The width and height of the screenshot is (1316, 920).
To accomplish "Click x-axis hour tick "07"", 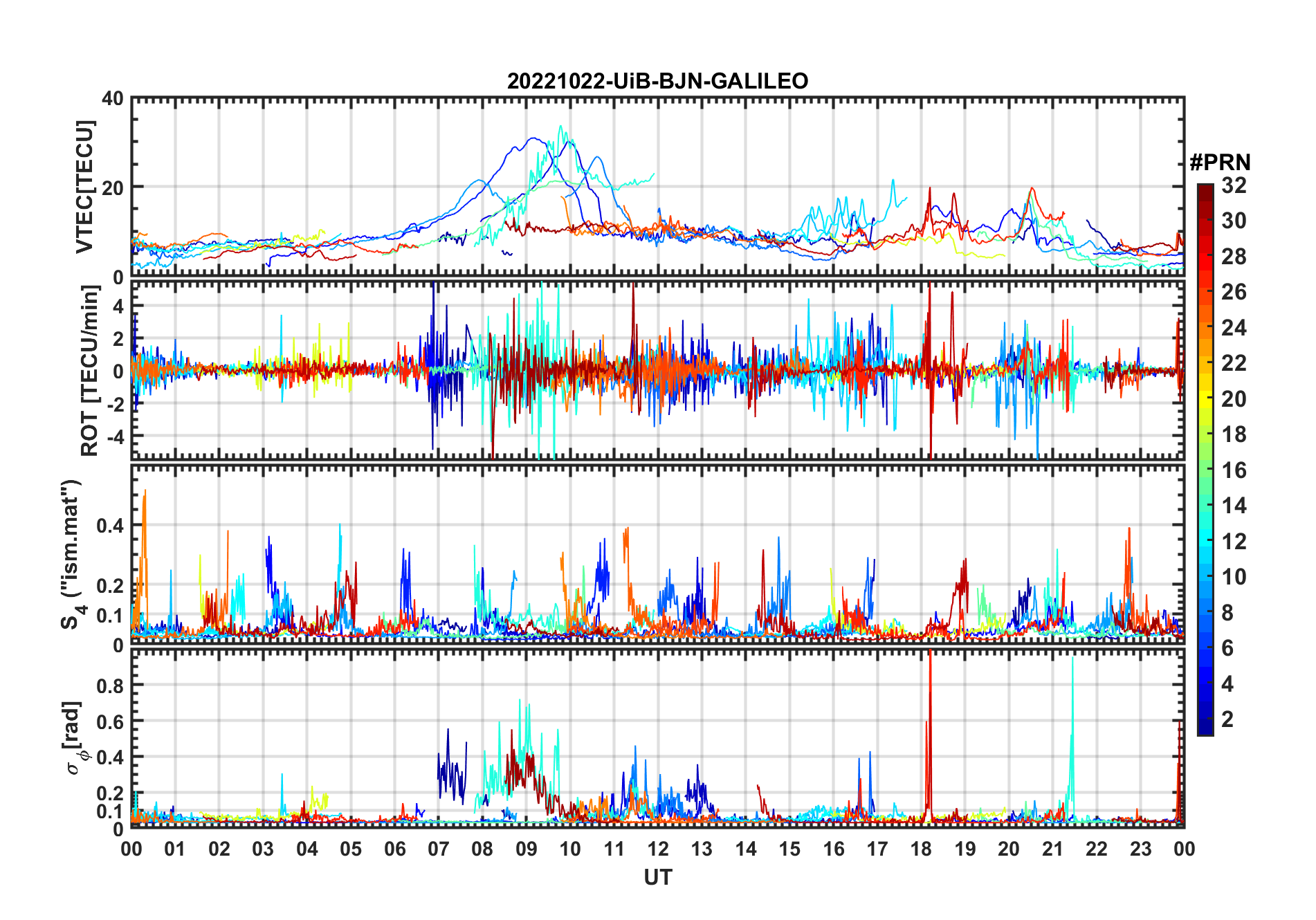I will (x=439, y=849).
